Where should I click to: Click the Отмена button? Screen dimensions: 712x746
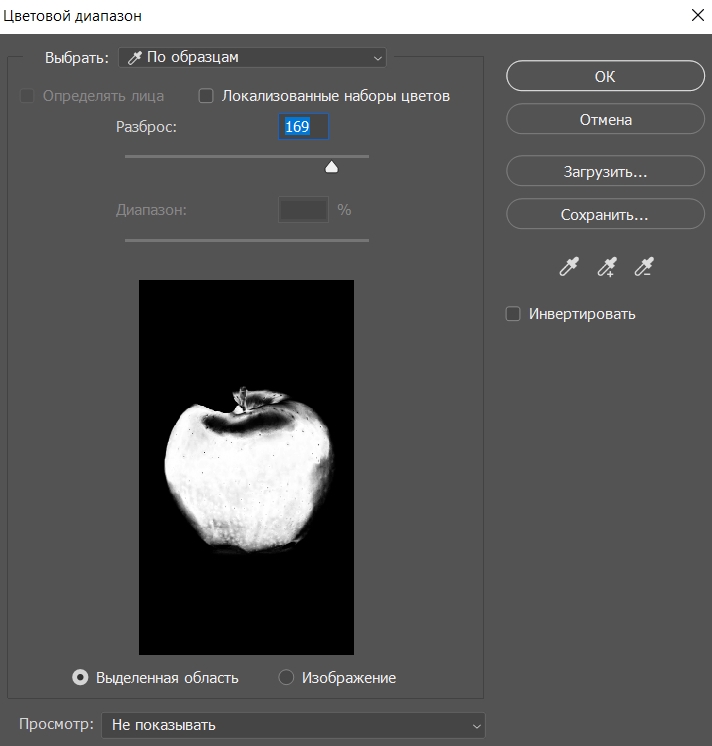[605, 119]
